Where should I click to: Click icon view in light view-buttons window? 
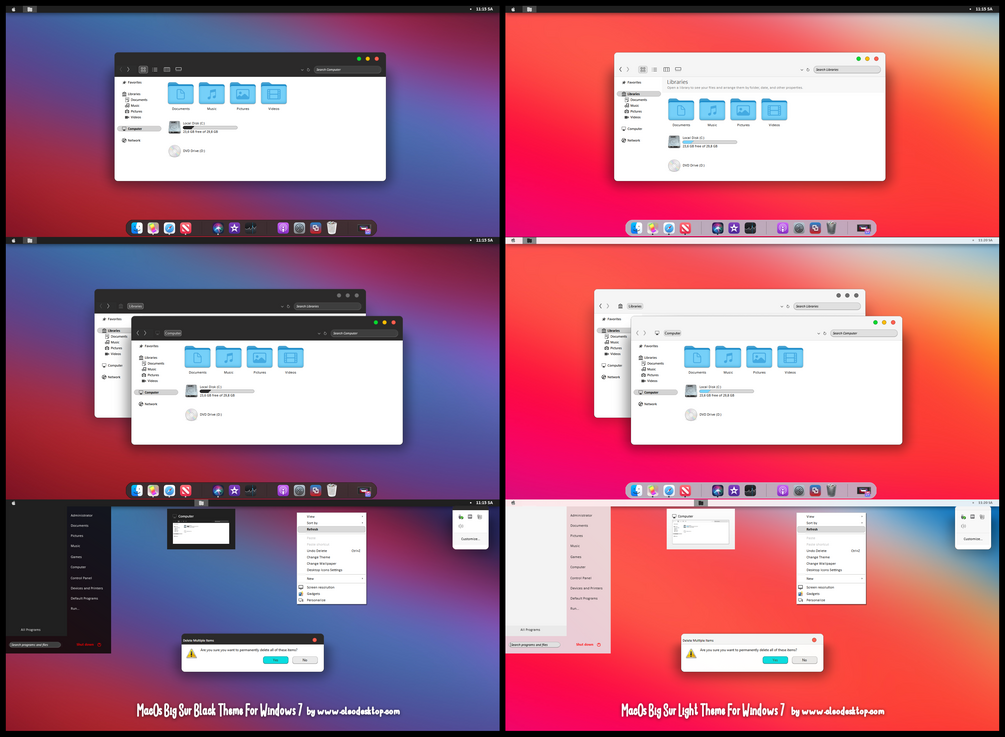tap(643, 69)
